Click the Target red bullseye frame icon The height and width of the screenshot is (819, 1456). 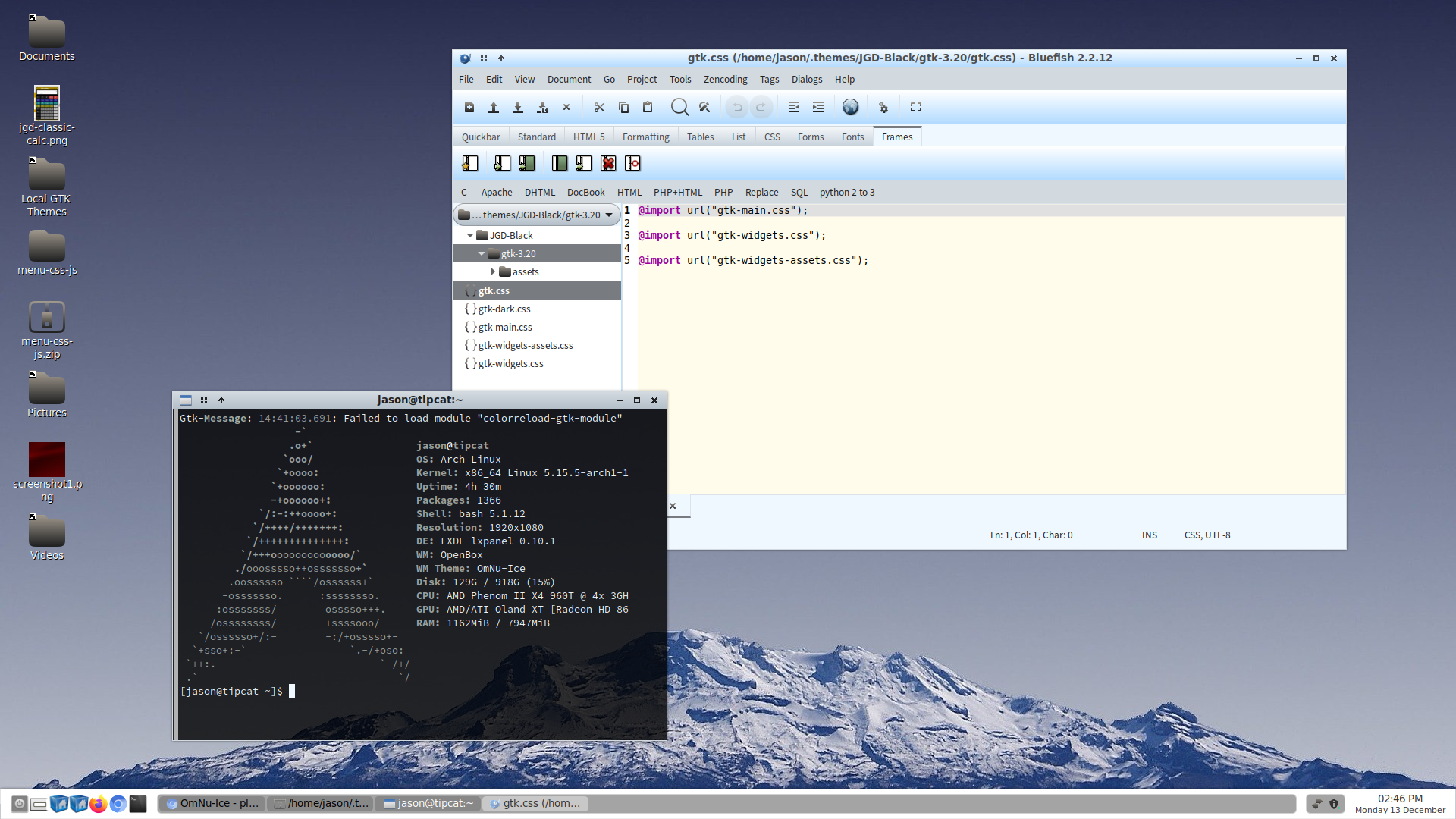point(632,163)
